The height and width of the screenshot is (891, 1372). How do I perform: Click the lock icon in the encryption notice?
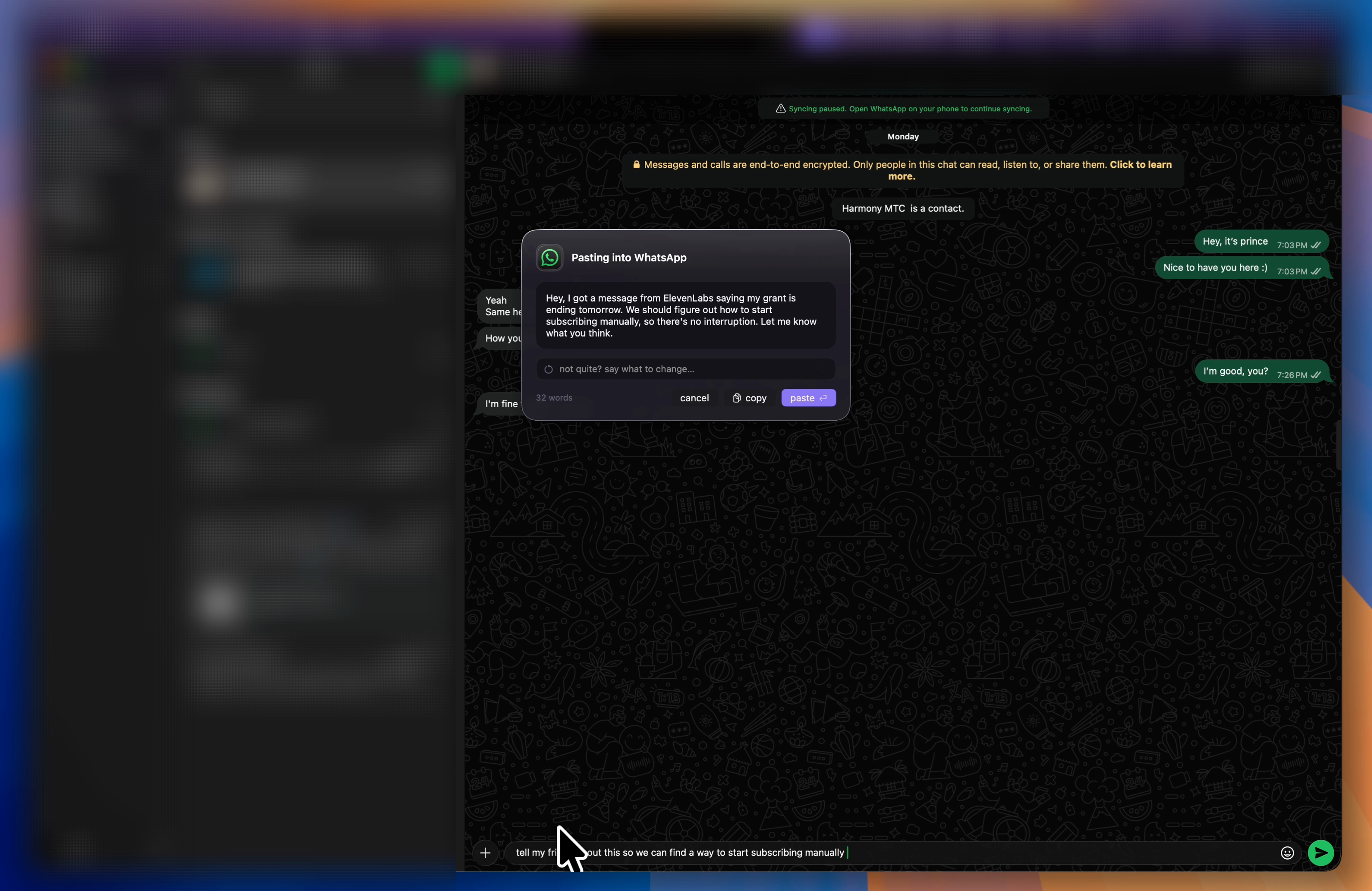pos(636,165)
